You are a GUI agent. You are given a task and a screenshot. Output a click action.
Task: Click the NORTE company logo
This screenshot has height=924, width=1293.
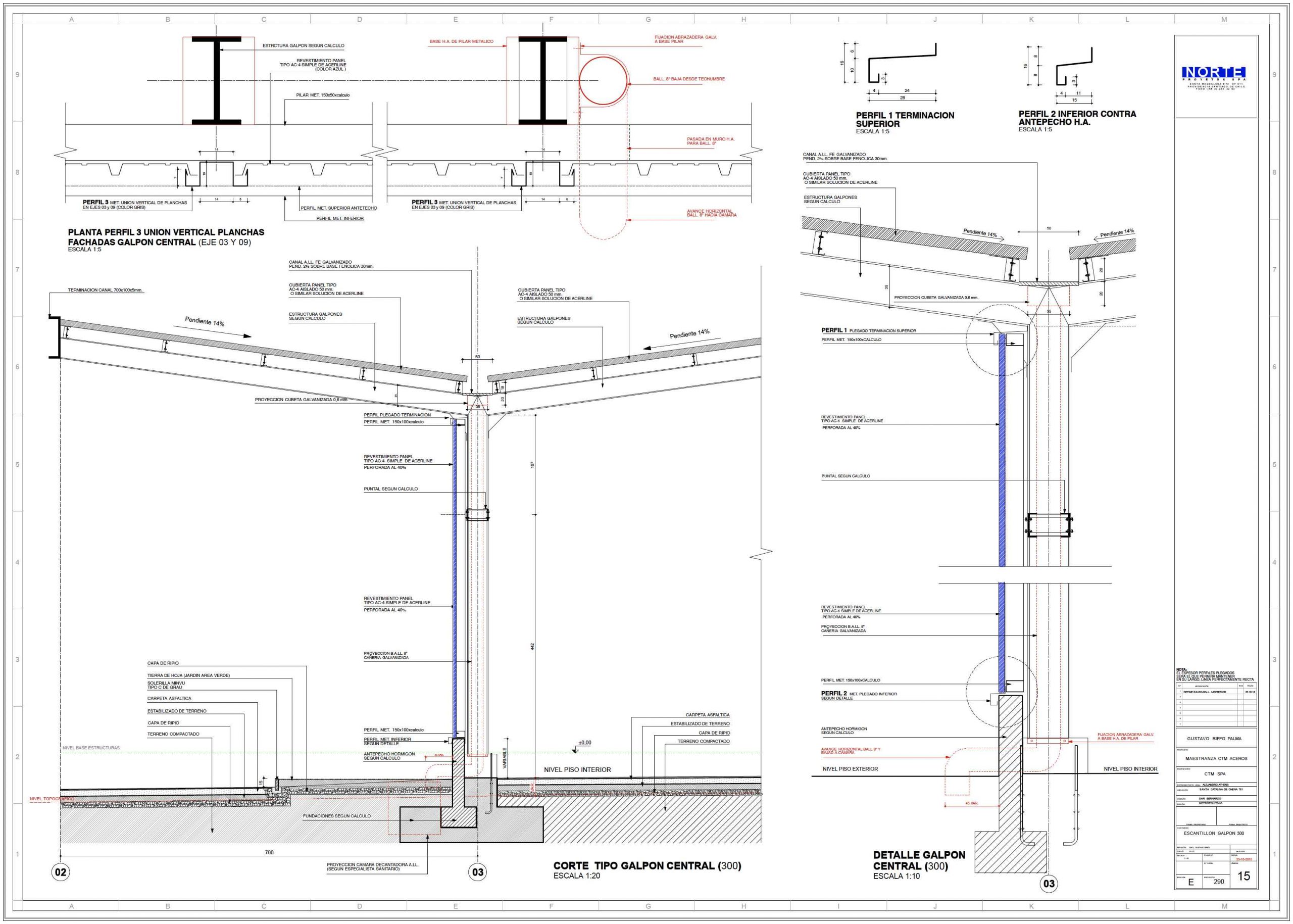click(x=1214, y=72)
